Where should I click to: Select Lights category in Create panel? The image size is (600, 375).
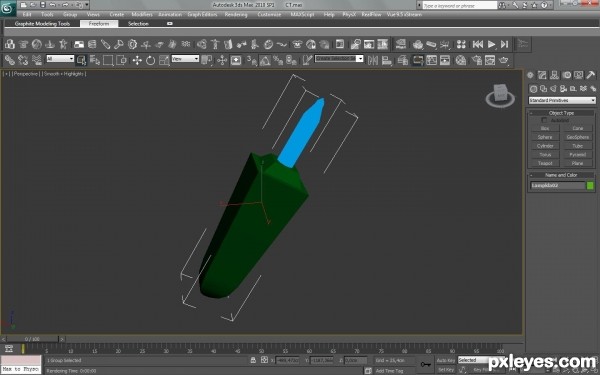[553, 89]
